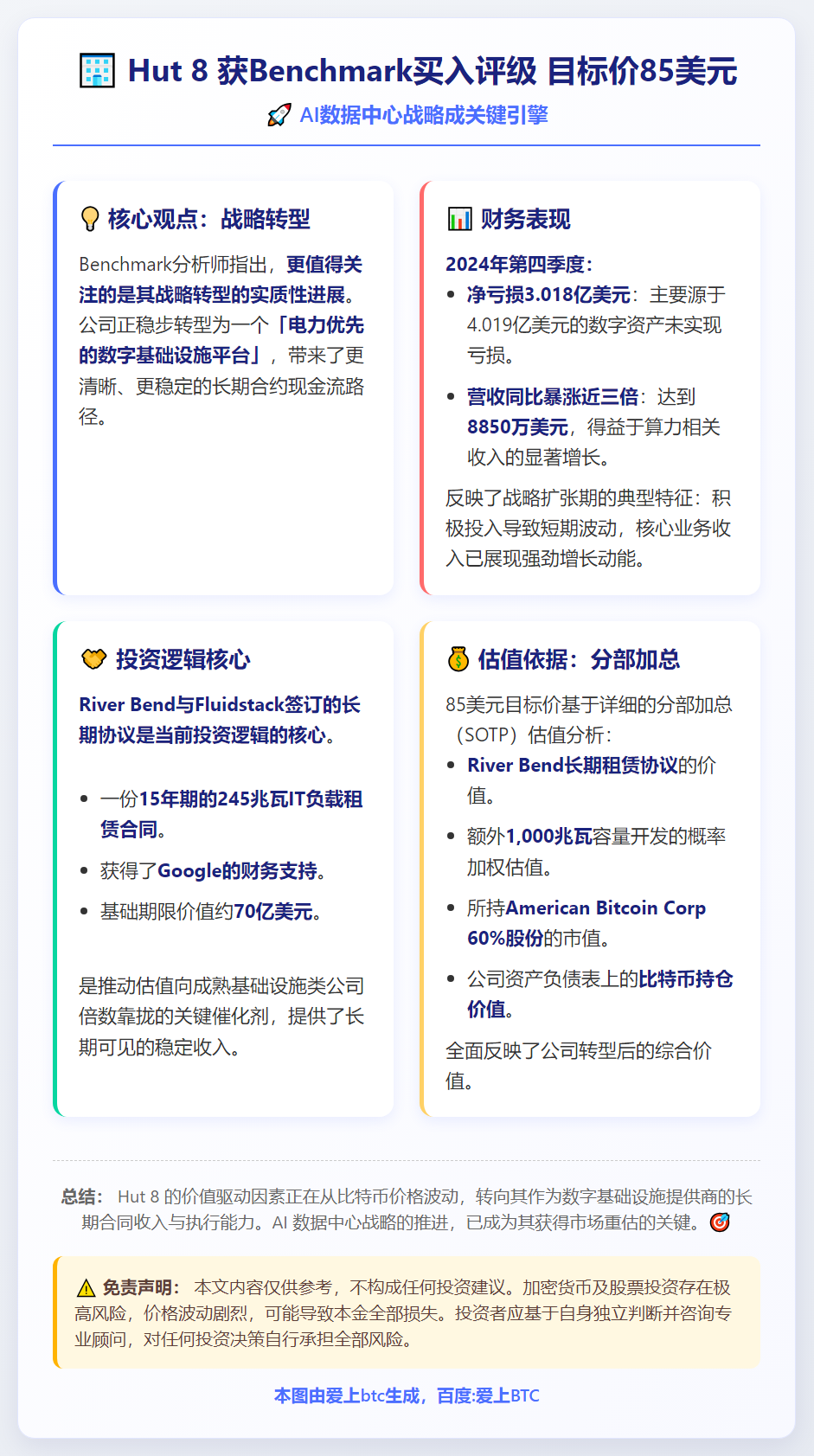Click the figure 8850万美元
814x1456 pixels.
(x=517, y=427)
